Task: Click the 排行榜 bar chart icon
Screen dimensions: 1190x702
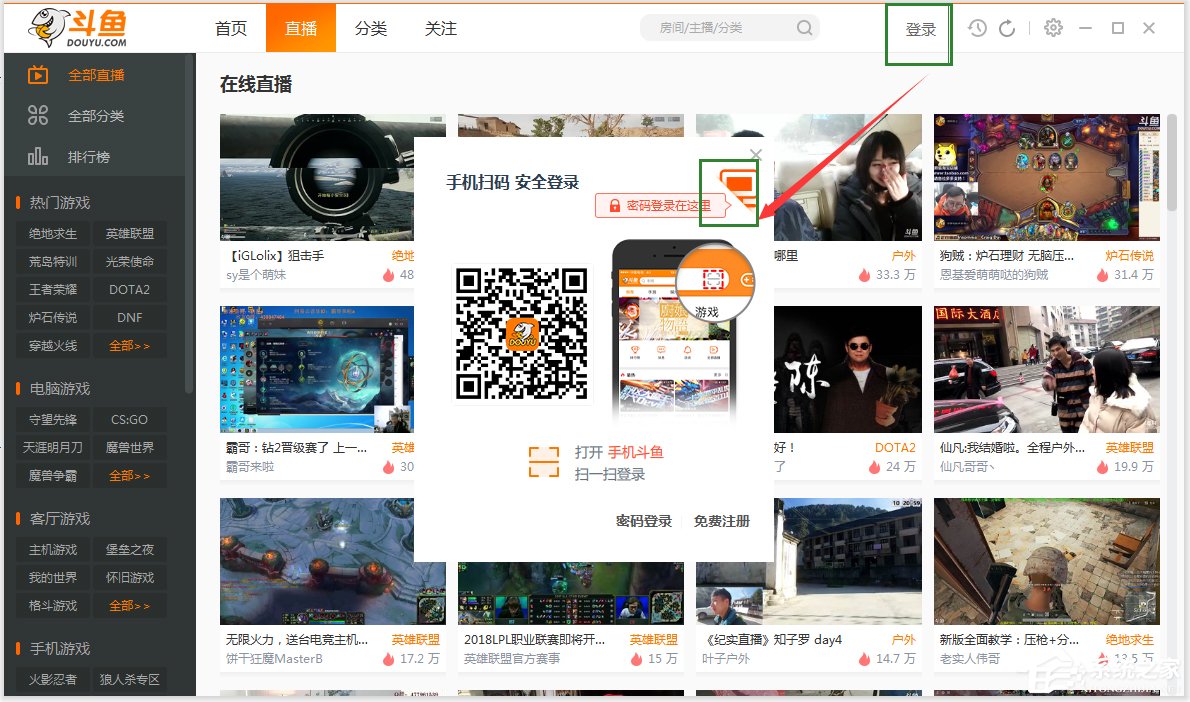Action: [38, 156]
